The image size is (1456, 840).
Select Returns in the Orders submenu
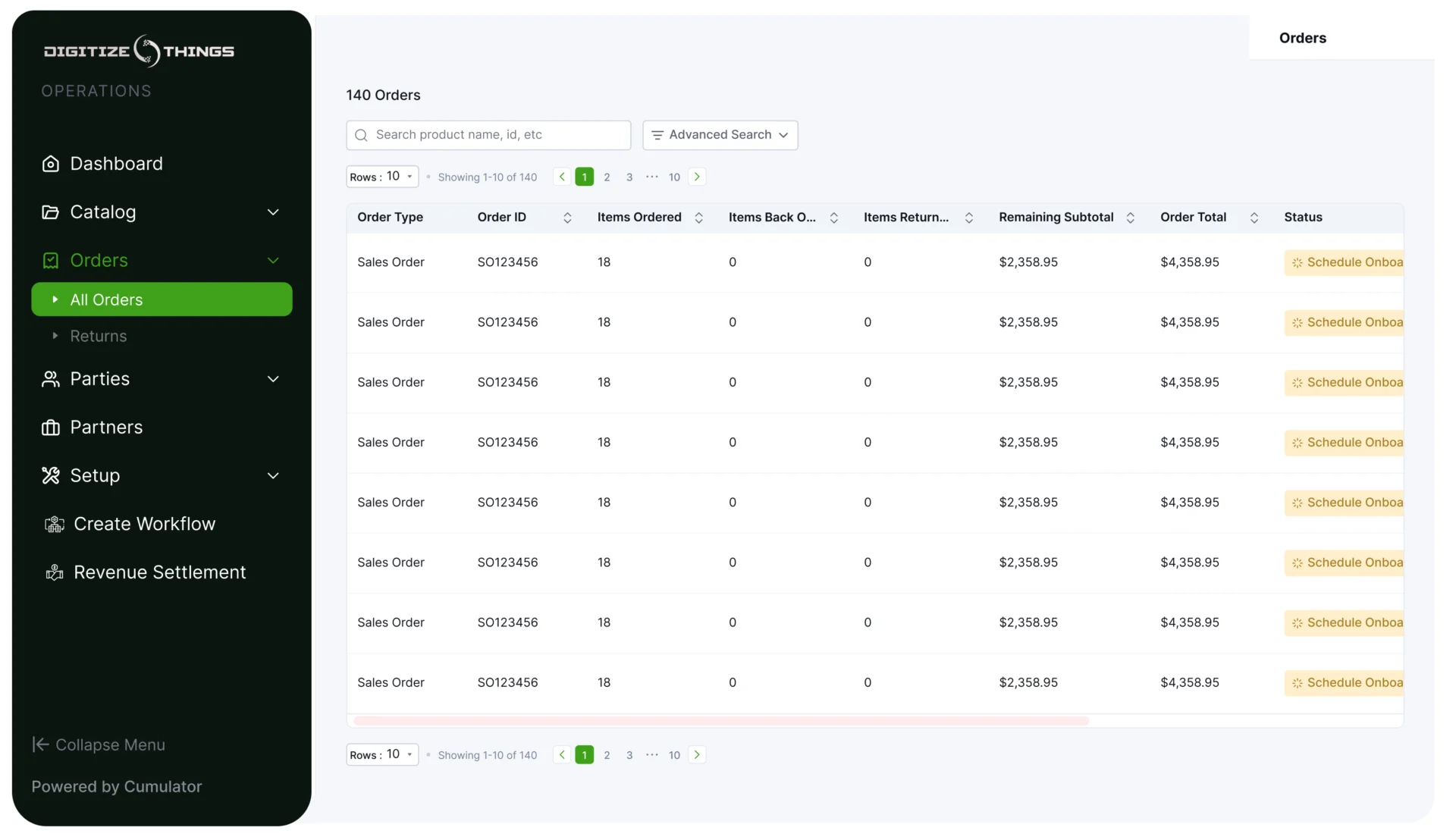tap(99, 336)
